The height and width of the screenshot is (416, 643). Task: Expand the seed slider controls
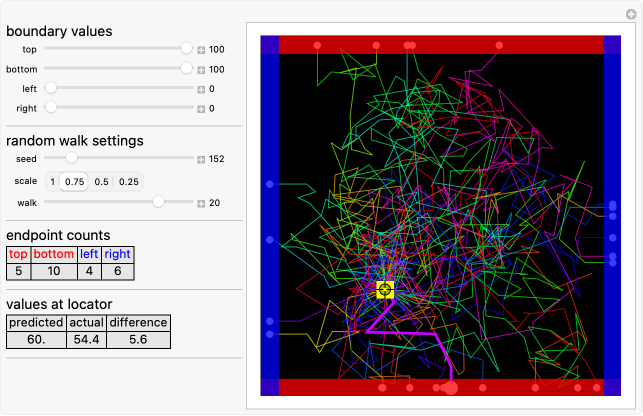201,160
